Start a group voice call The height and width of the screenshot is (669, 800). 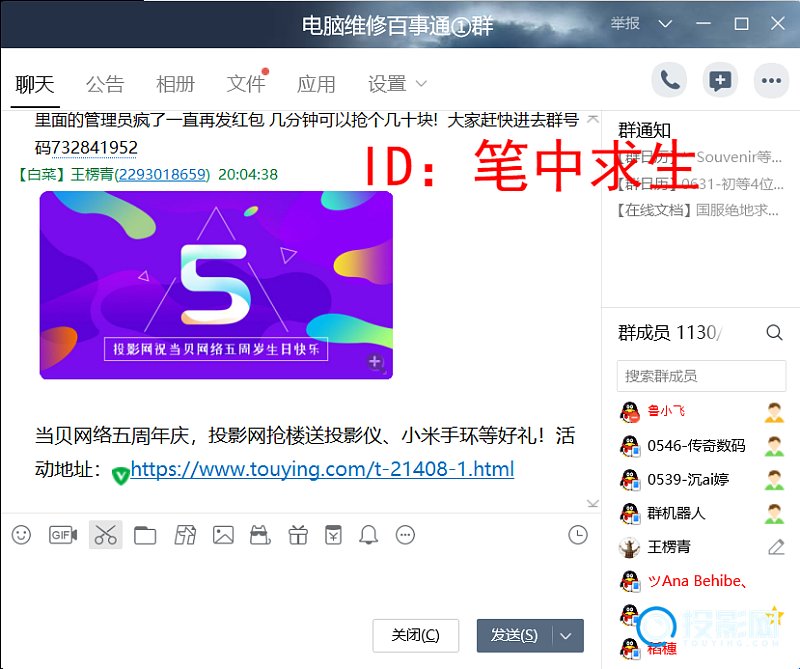click(x=669, y=80)
